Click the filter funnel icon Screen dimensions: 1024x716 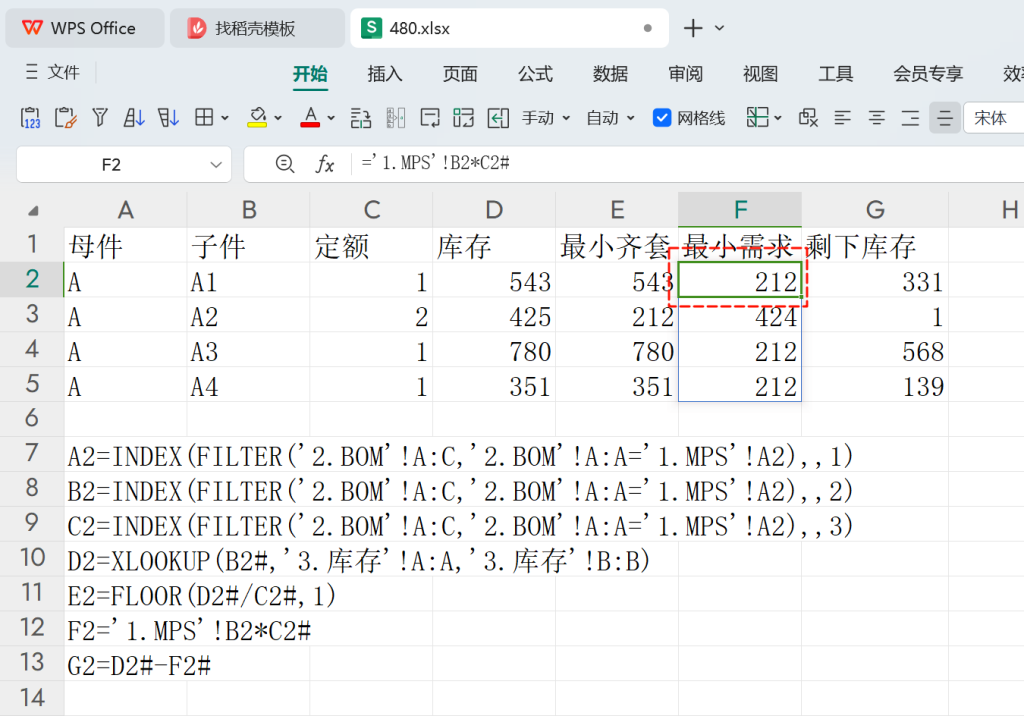tap(100, 118)
